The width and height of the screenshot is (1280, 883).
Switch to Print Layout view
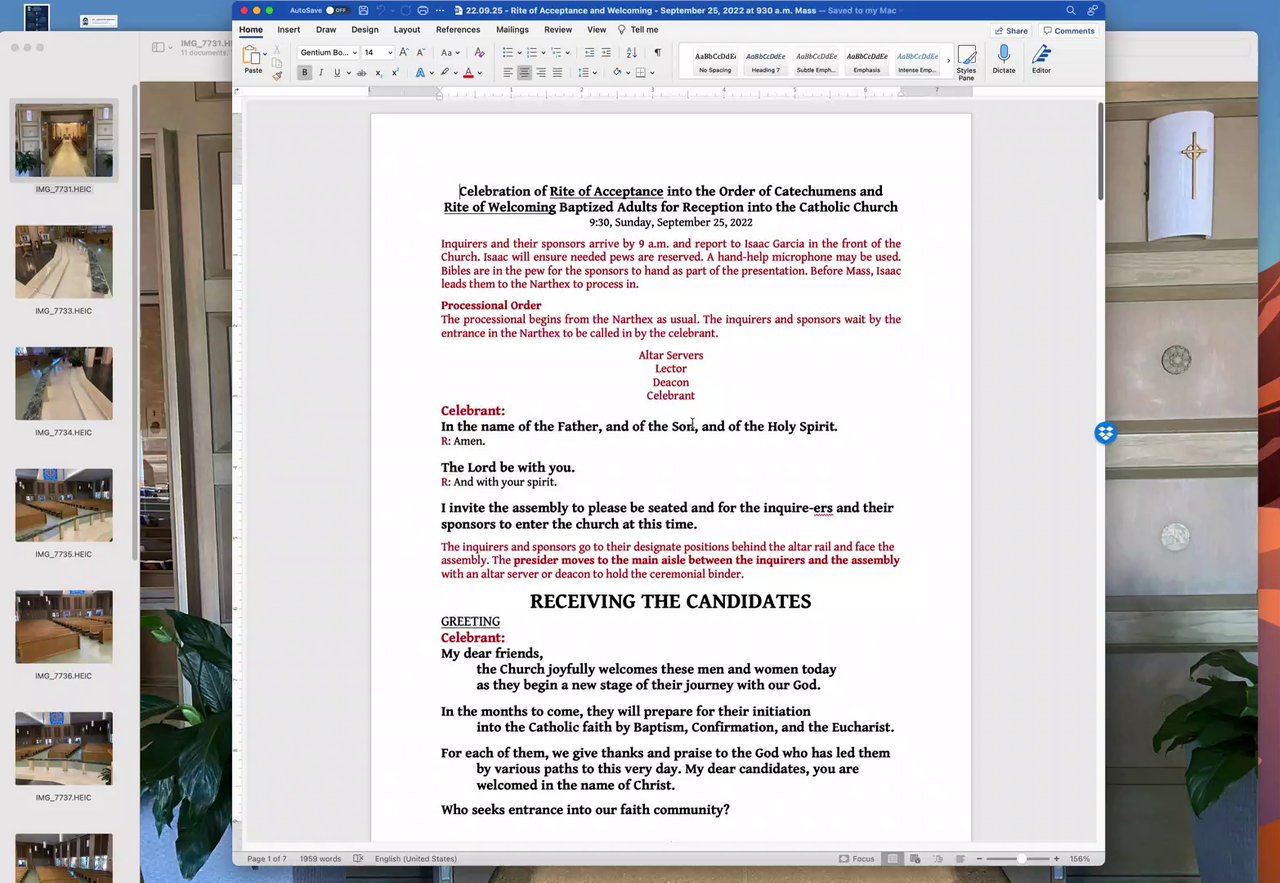[893, 859]
